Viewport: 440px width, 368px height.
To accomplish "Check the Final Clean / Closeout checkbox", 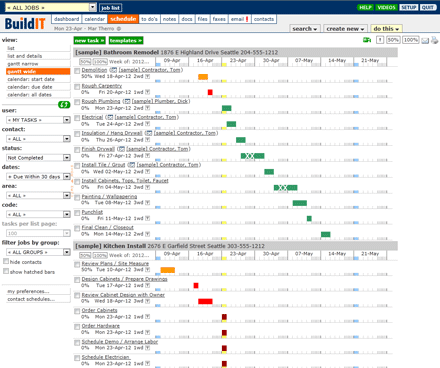I will pos(77,228).
